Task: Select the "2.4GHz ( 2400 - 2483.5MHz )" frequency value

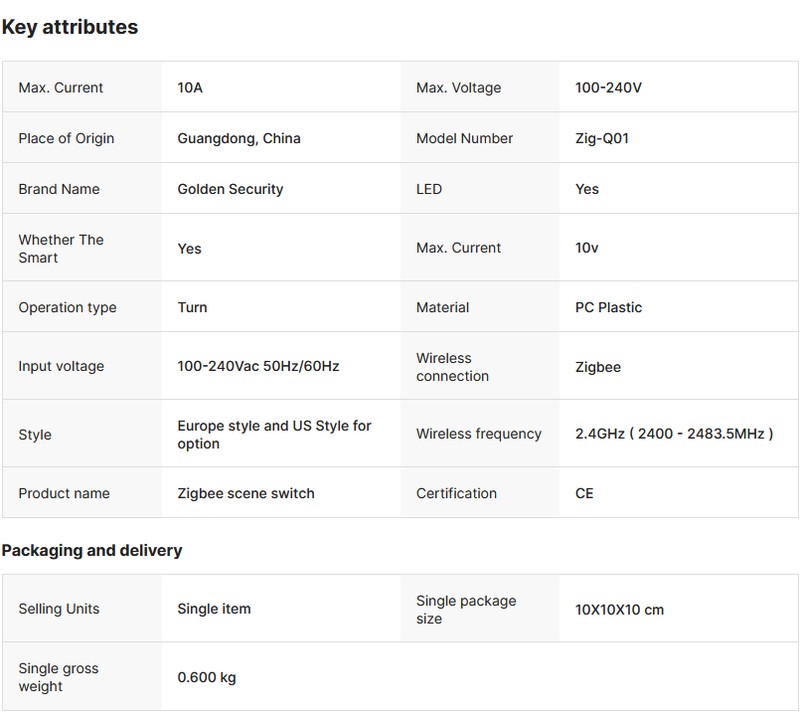Action: (674, 434)
